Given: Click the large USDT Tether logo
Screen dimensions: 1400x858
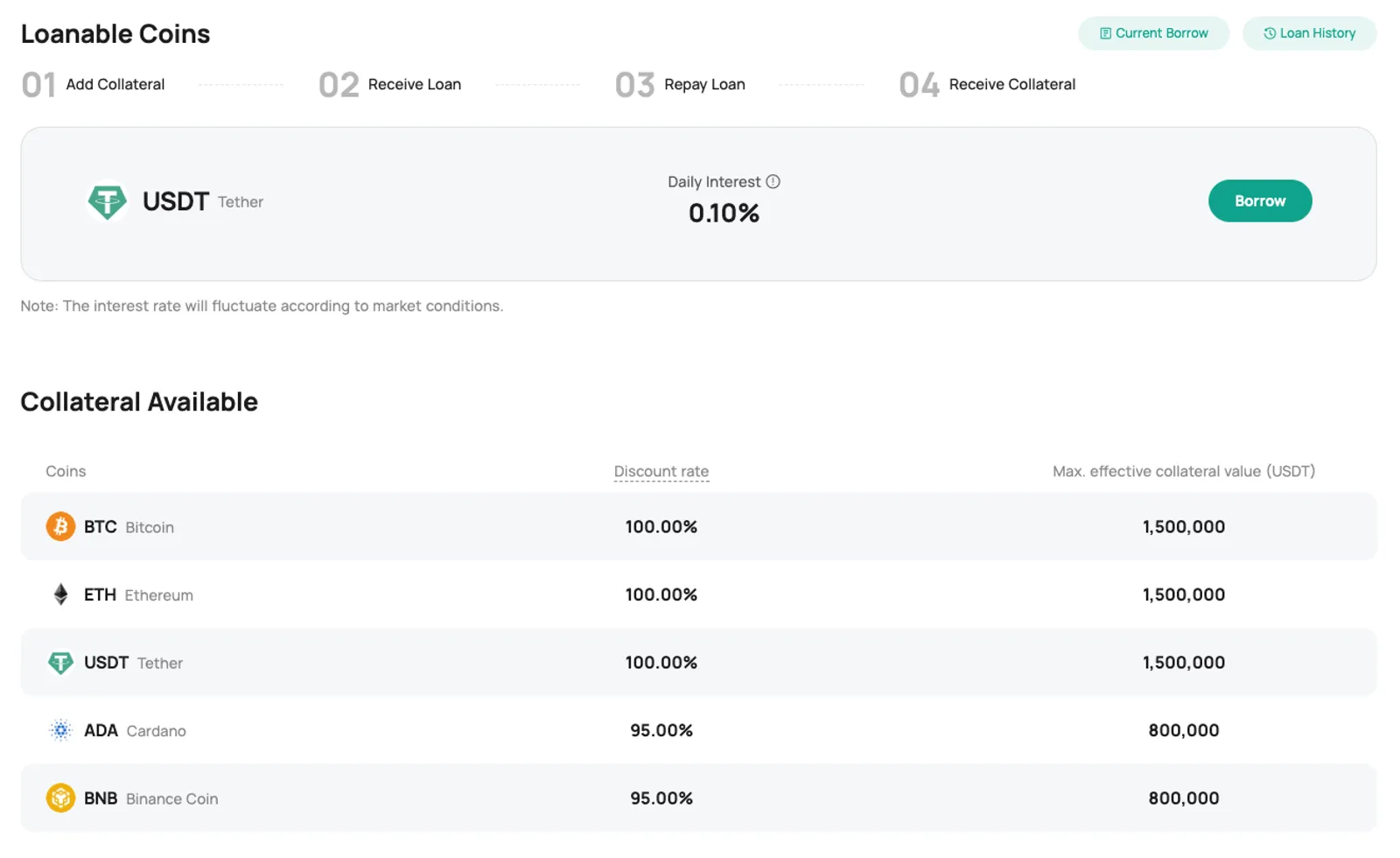Looking at the screenshot, I should pyautogui.click(x=107, y=201).
